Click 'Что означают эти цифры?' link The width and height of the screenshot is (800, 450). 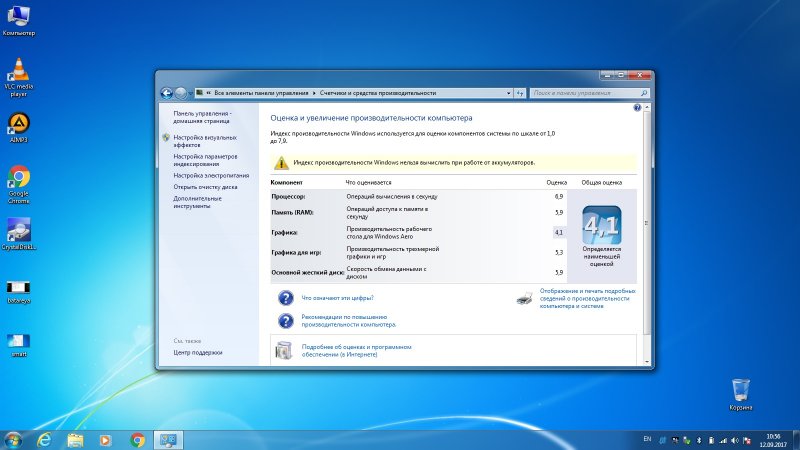(x=338, y=297)
